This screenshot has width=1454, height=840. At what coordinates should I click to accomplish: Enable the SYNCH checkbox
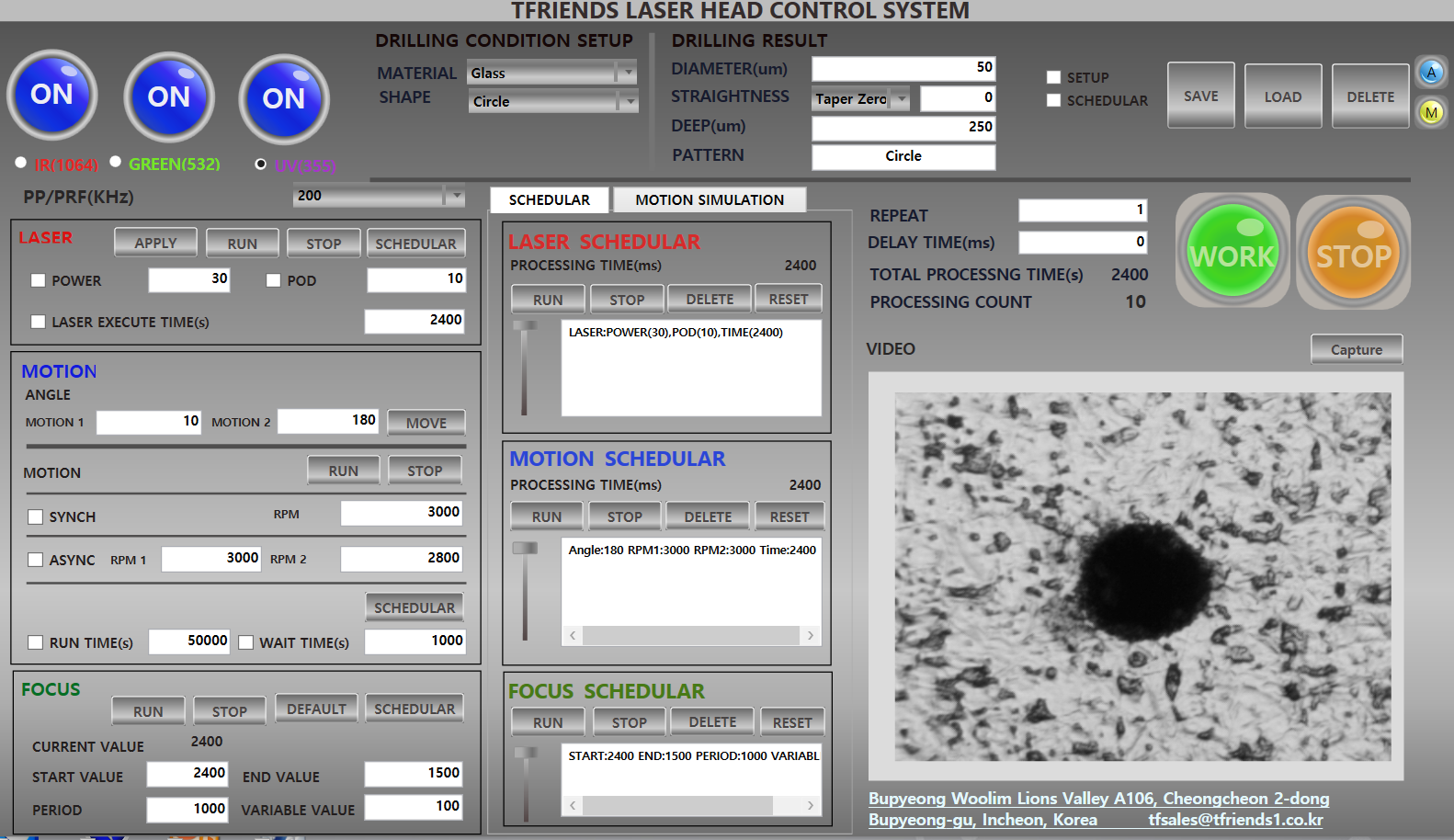35,516
